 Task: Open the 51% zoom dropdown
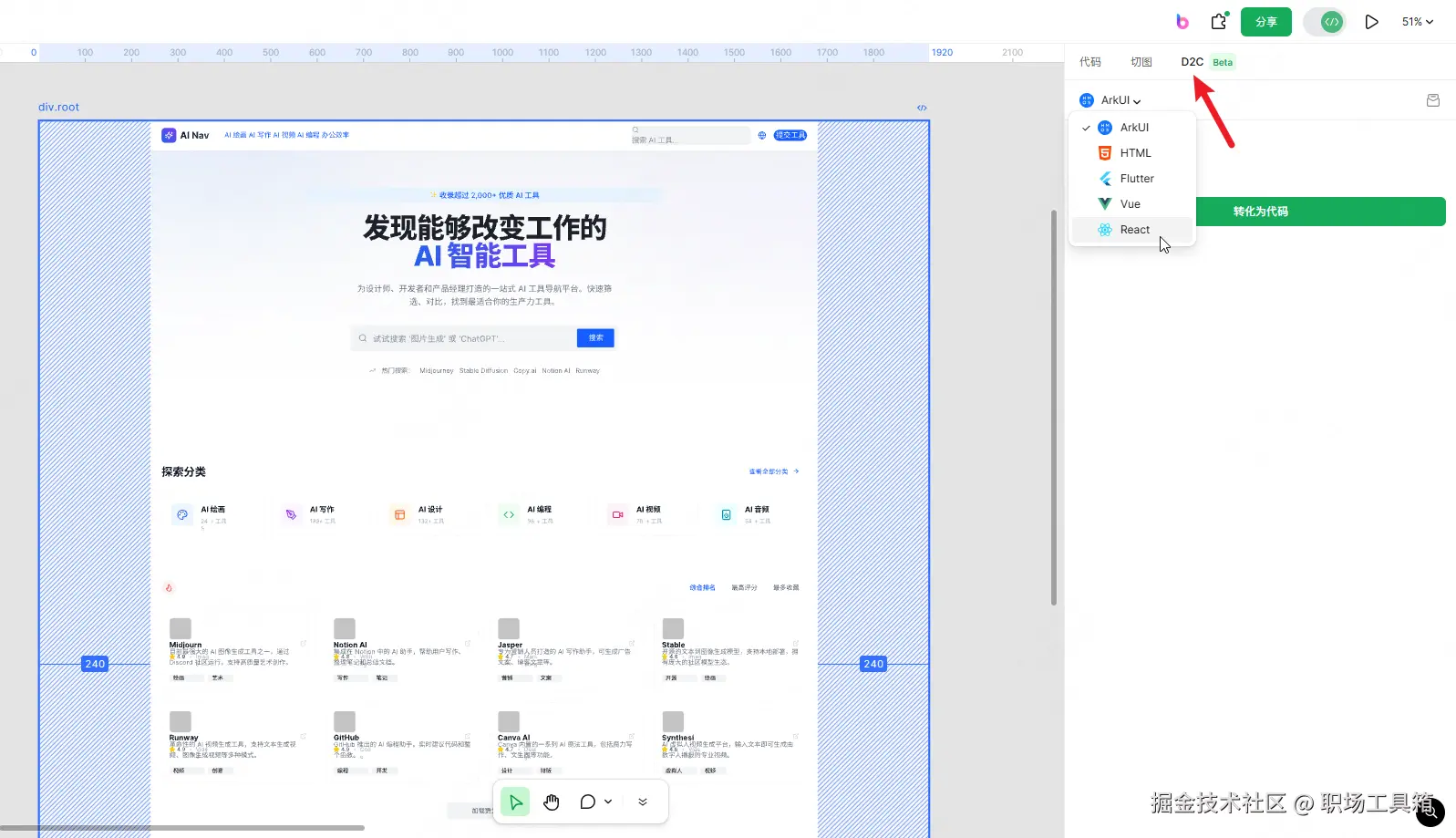tap(1418, 22)
